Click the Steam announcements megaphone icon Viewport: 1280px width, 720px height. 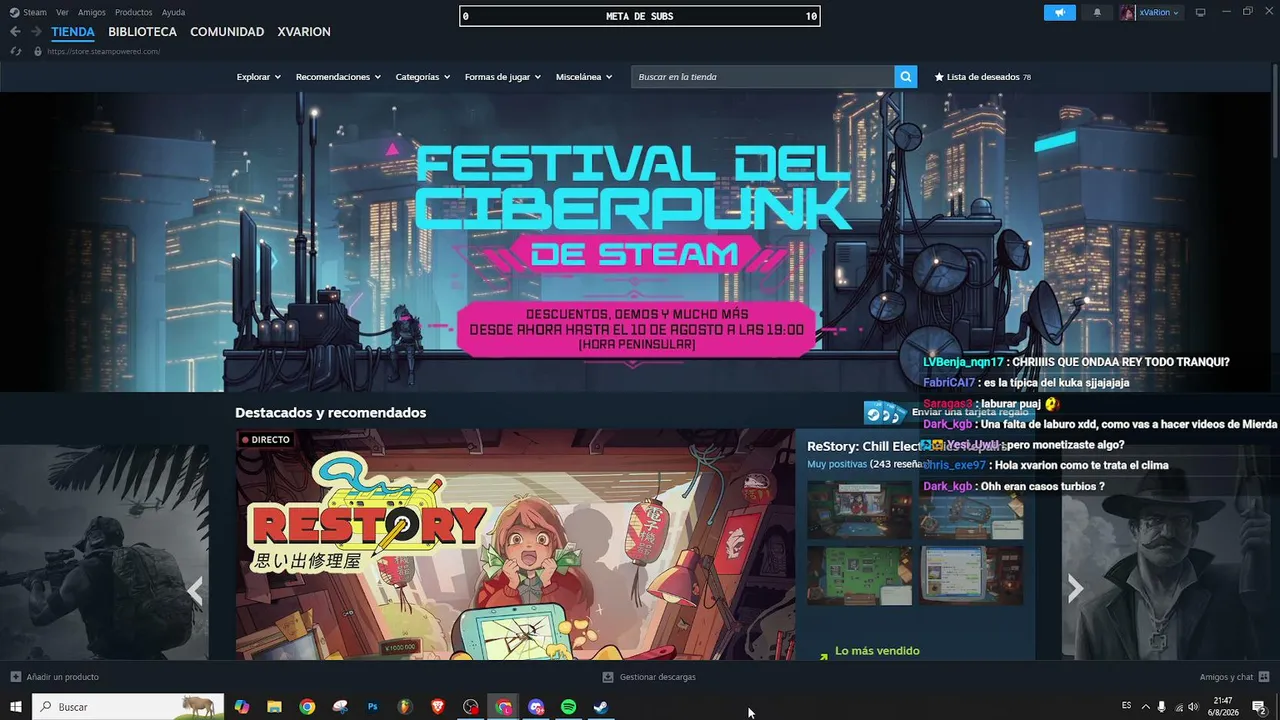[x=1060, y=13]
